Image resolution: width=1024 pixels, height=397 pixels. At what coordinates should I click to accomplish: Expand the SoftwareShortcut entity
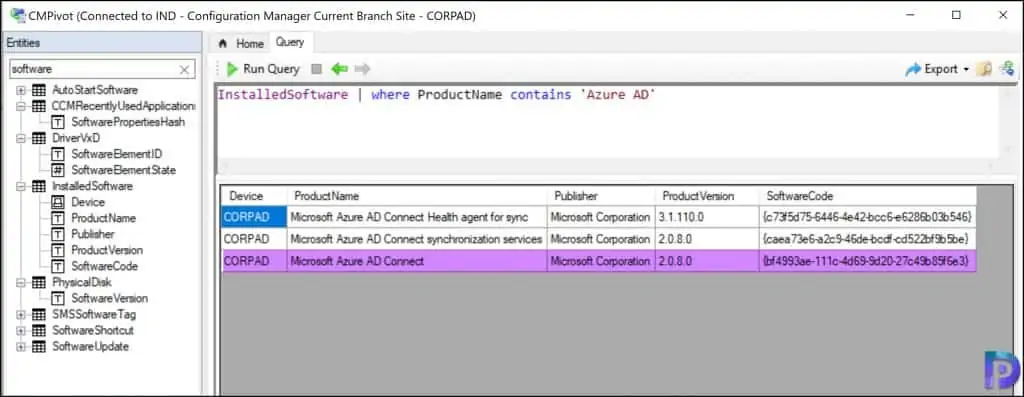[21, 330]
